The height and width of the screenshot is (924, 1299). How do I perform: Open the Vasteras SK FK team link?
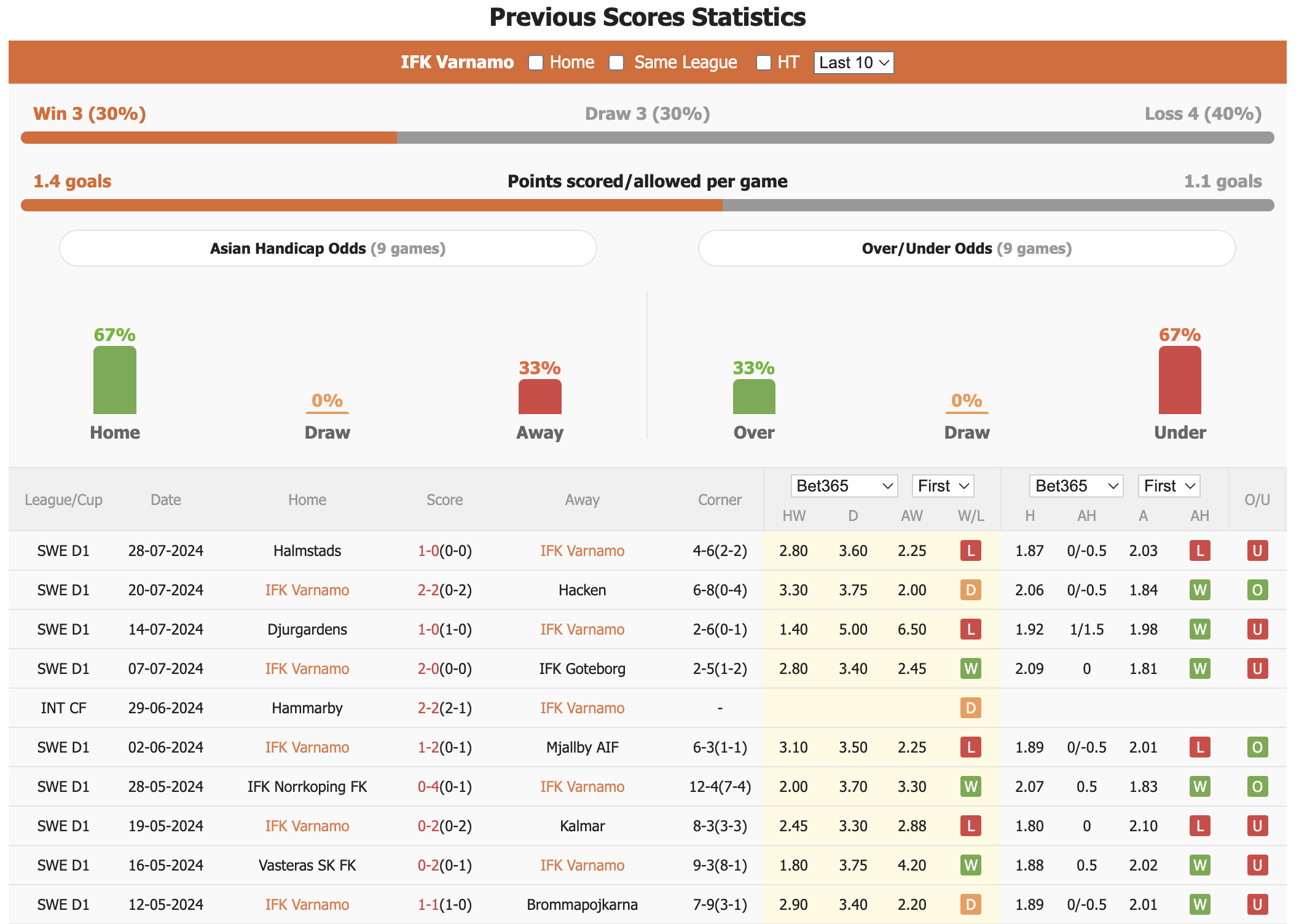pos(307,865)
